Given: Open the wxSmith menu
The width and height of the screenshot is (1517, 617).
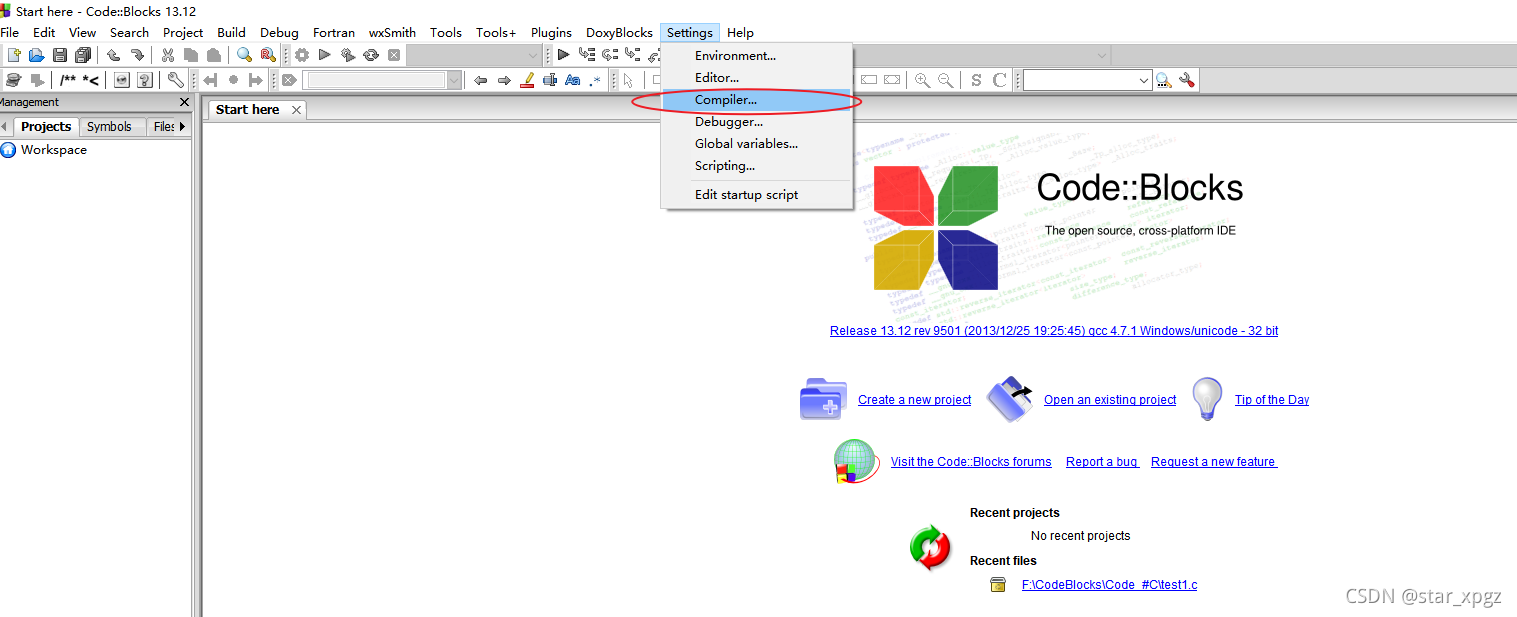Looking at the screenshot, I should tap(392, 32).
